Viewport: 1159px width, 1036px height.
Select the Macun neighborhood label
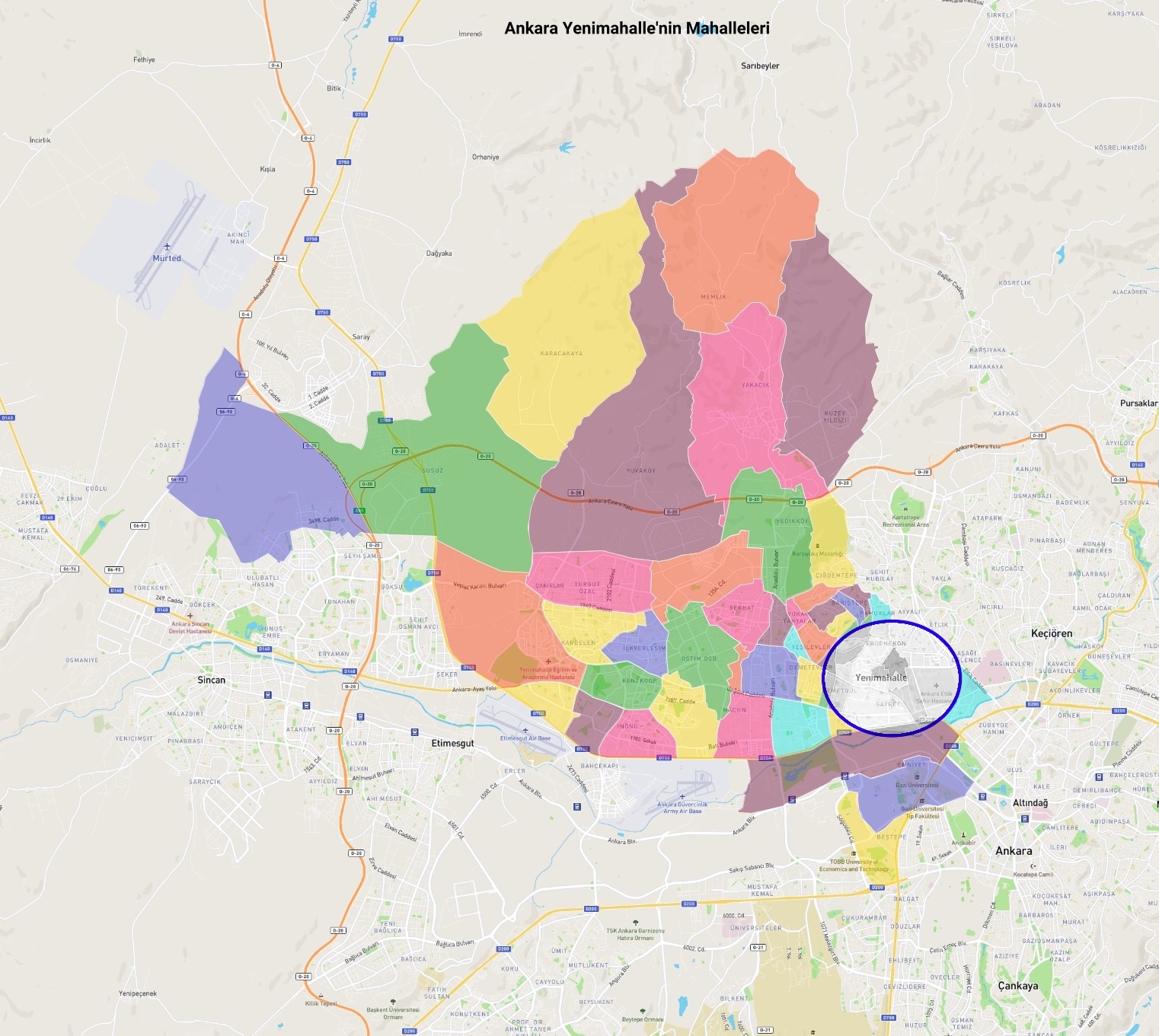(734, 710)
